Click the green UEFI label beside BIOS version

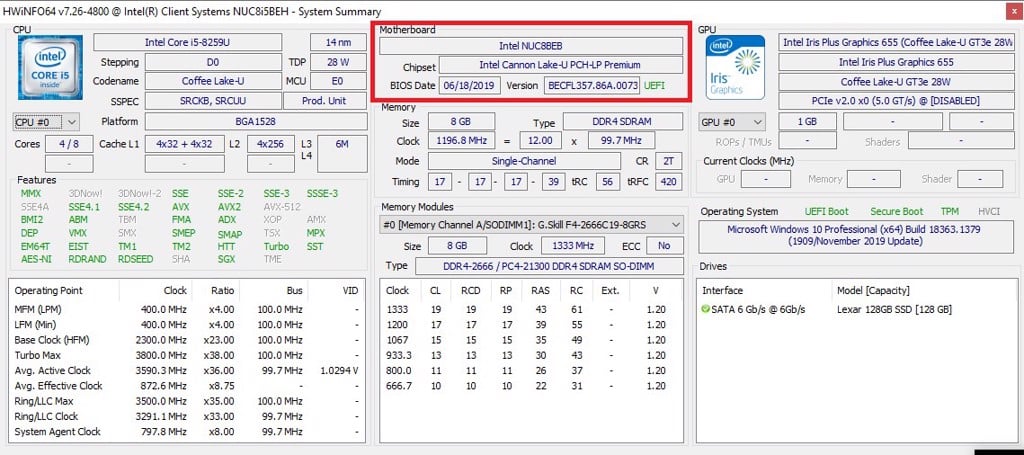coord(656,86)
